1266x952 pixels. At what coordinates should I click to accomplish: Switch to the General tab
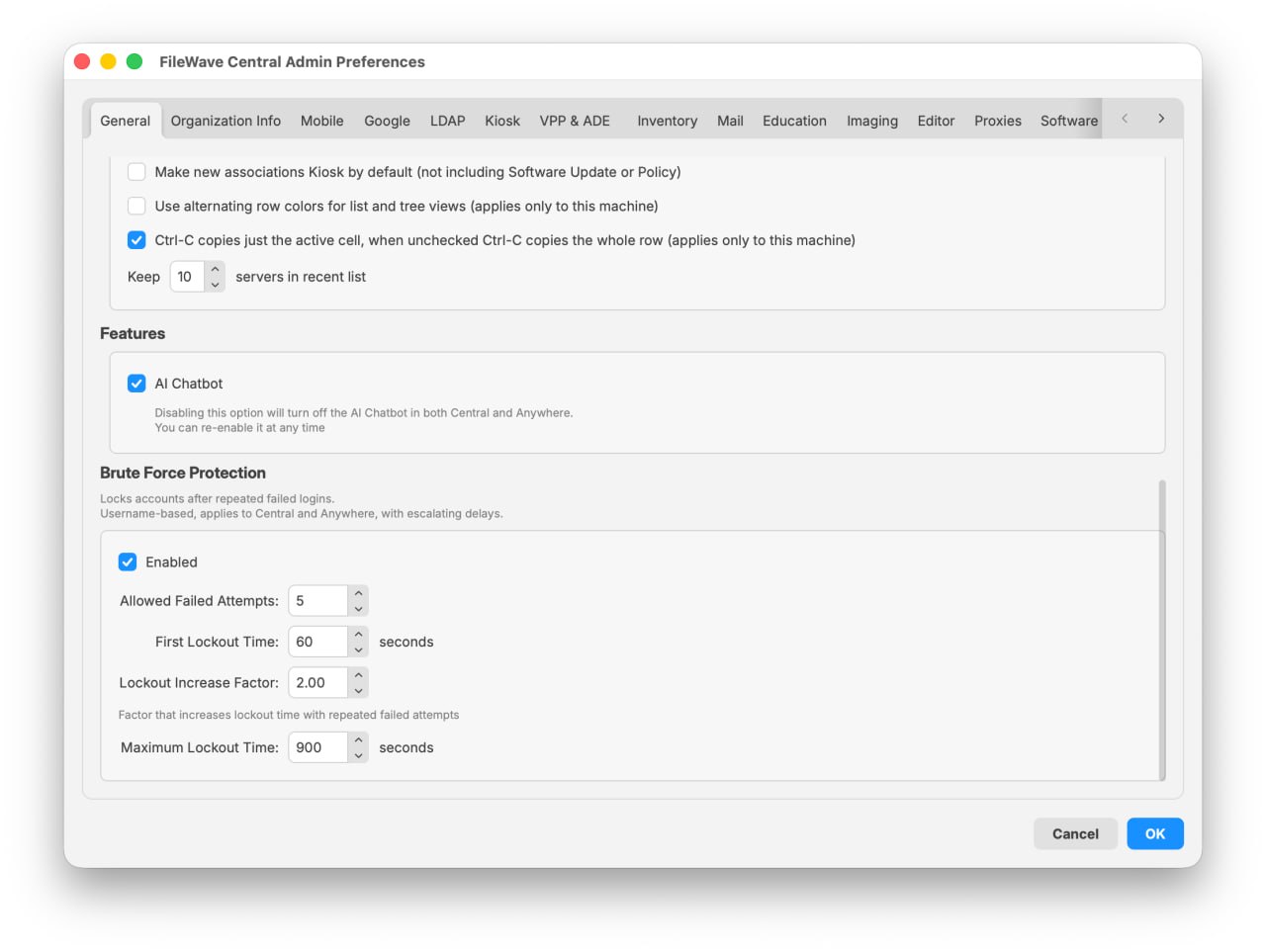pos(125,121)
